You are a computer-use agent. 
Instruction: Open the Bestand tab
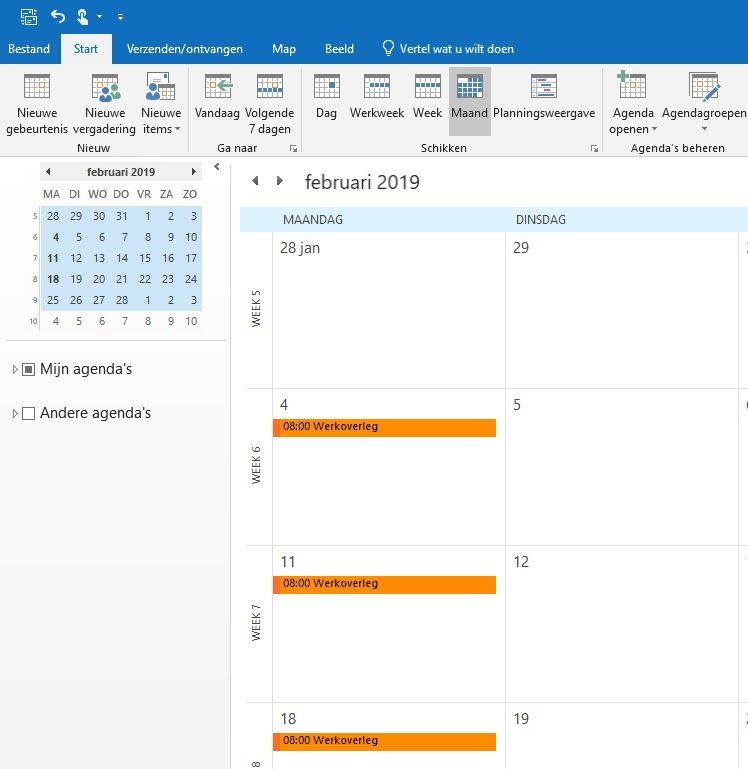29,49
